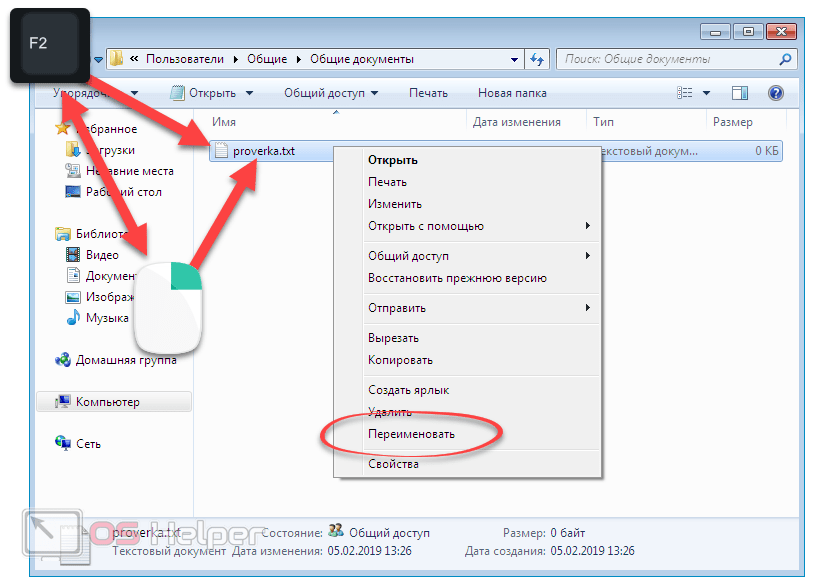The width and height of the screenshot is (826, 582).
Task: Click Дата создания value in details pane
Action: [592, 551]
